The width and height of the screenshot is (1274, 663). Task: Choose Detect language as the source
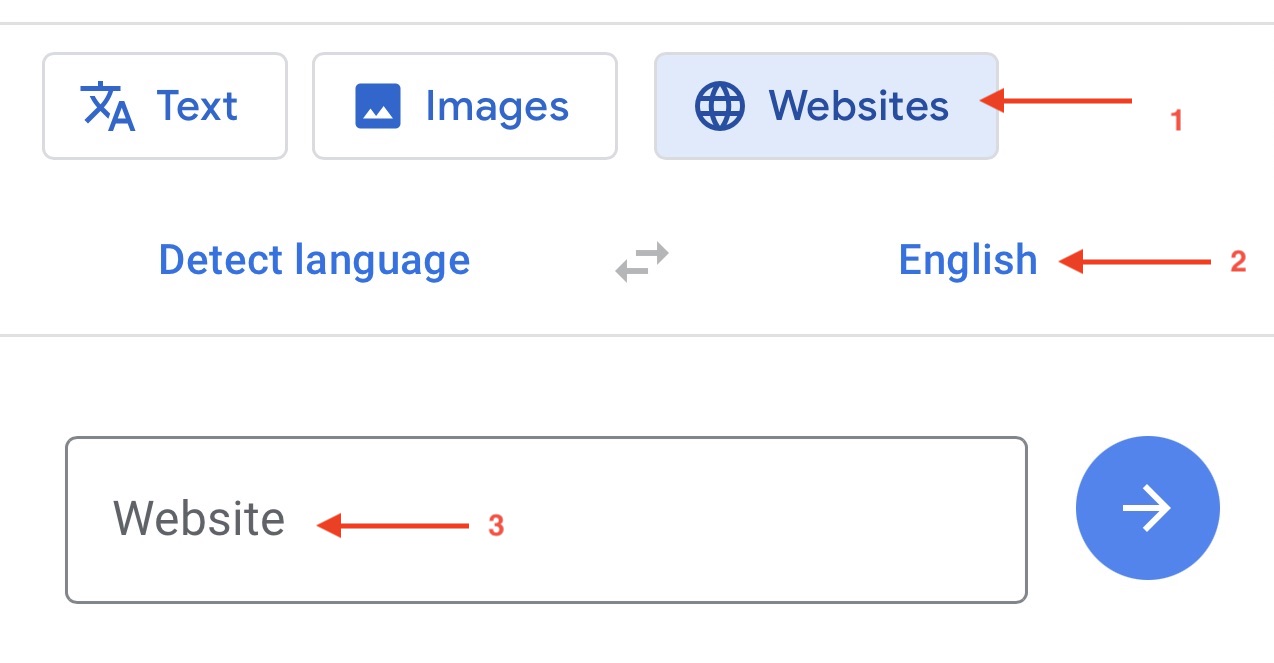(314, 261)
